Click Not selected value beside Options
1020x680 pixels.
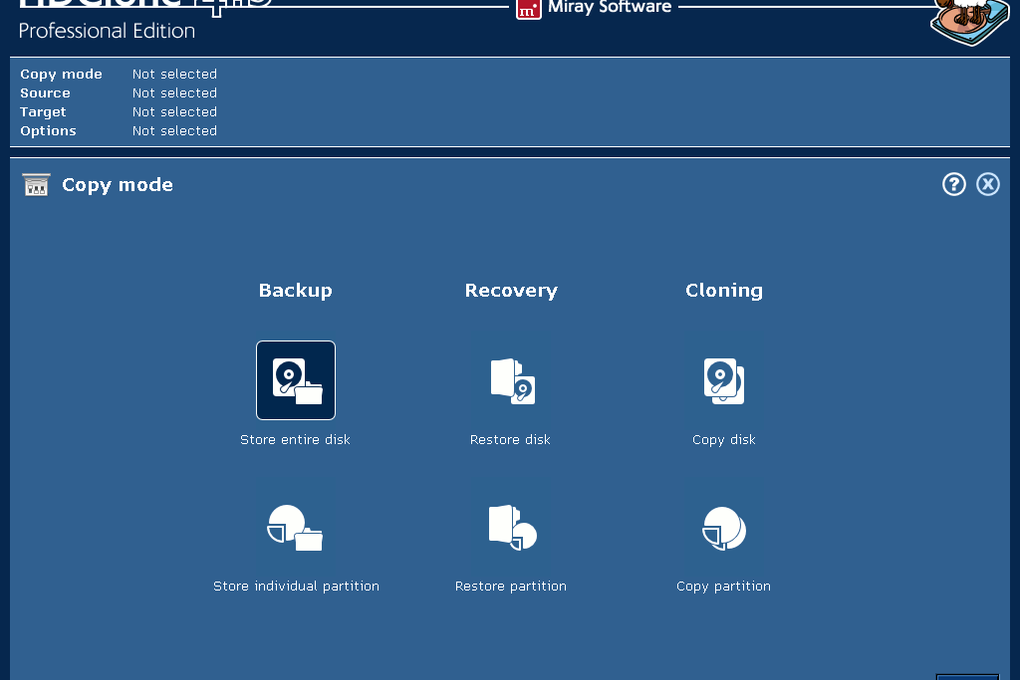pos(174,131)
